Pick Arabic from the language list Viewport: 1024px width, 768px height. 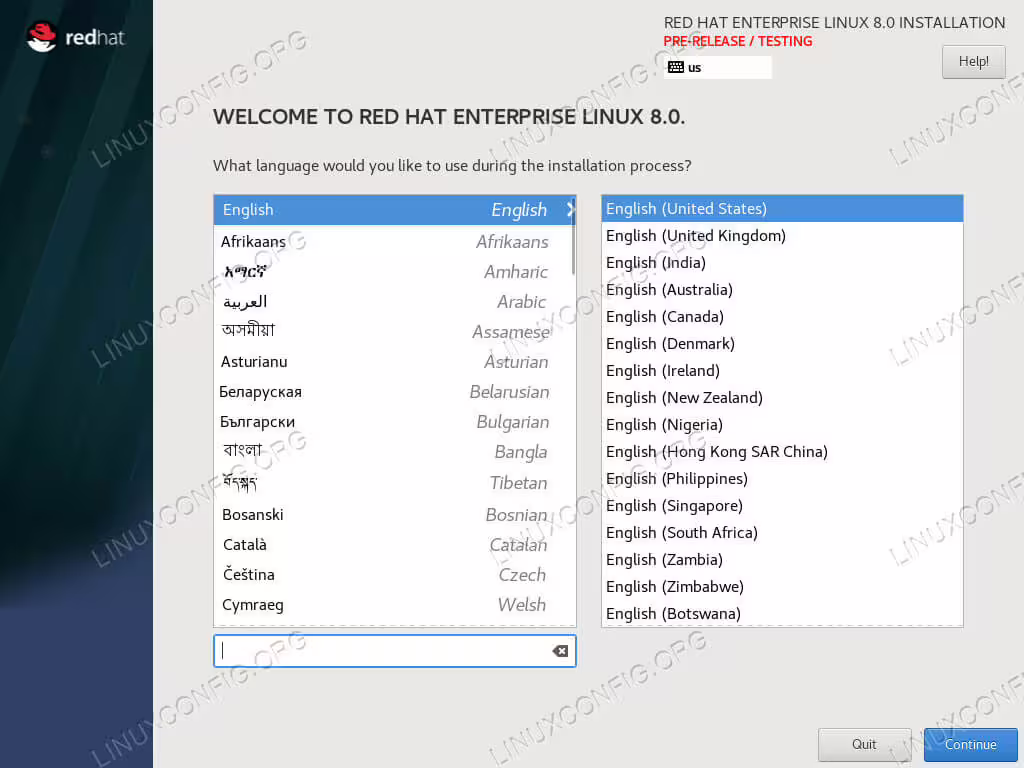(x=394, y=302)
